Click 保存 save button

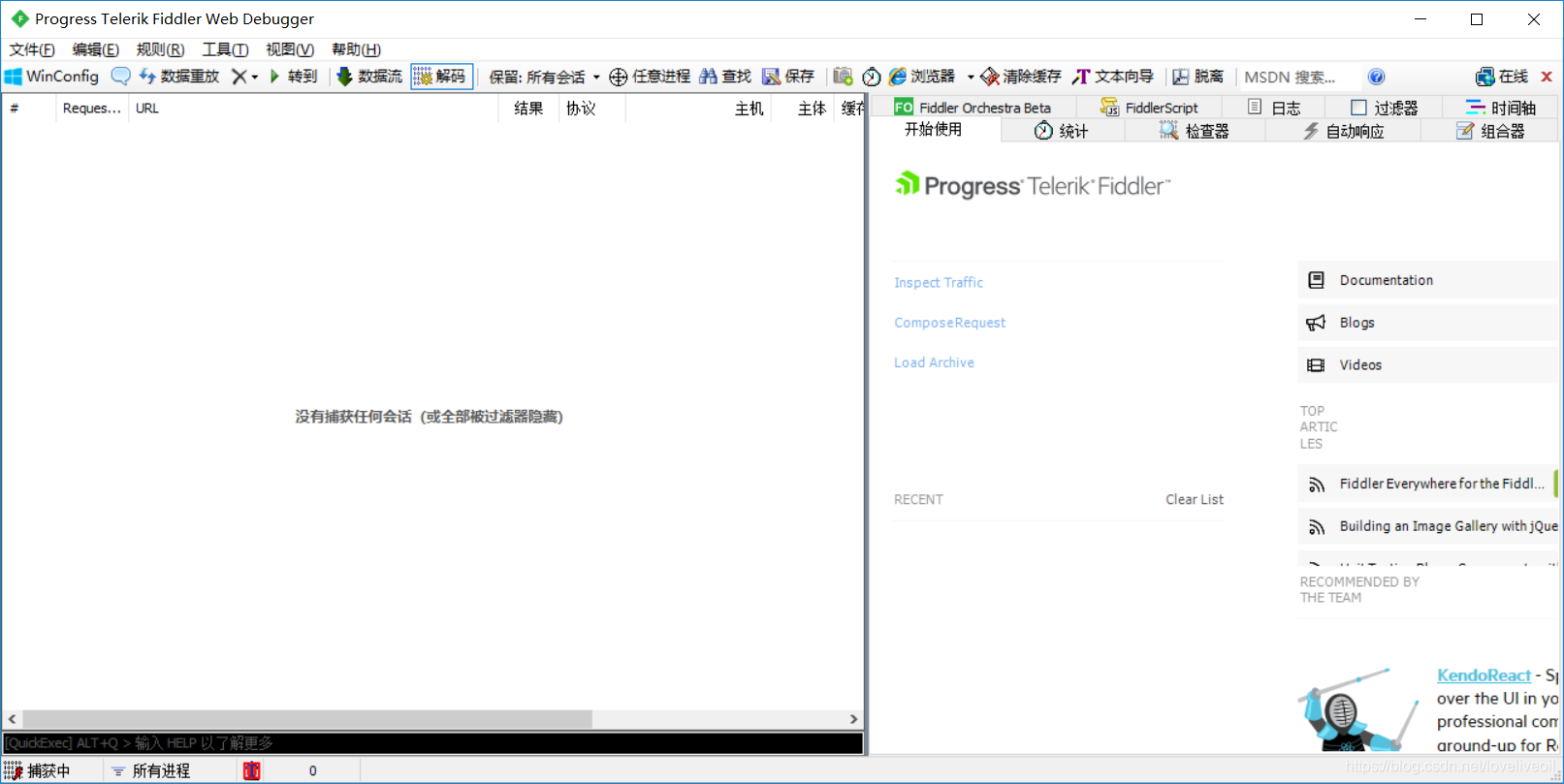coord(788,77)
